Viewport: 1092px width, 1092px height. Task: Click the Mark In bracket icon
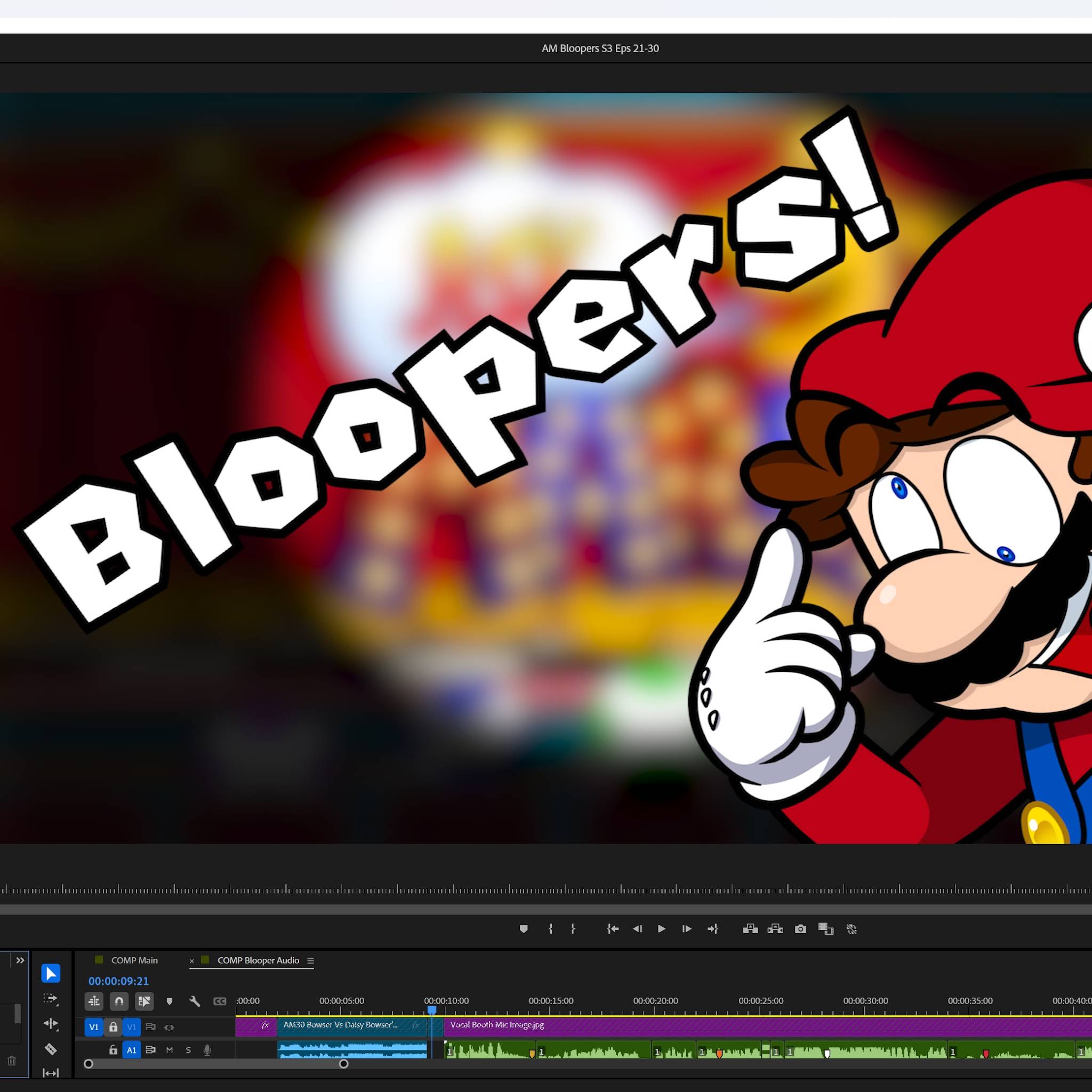click(x=550, y=929)
